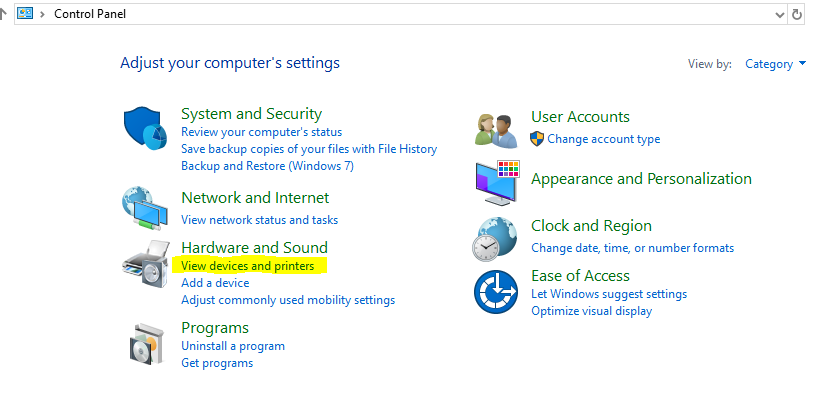Open Backup and Restore (Windows 7)
Image resolution: width=815 pixels, height=401 pixels.
coord(267,166)
